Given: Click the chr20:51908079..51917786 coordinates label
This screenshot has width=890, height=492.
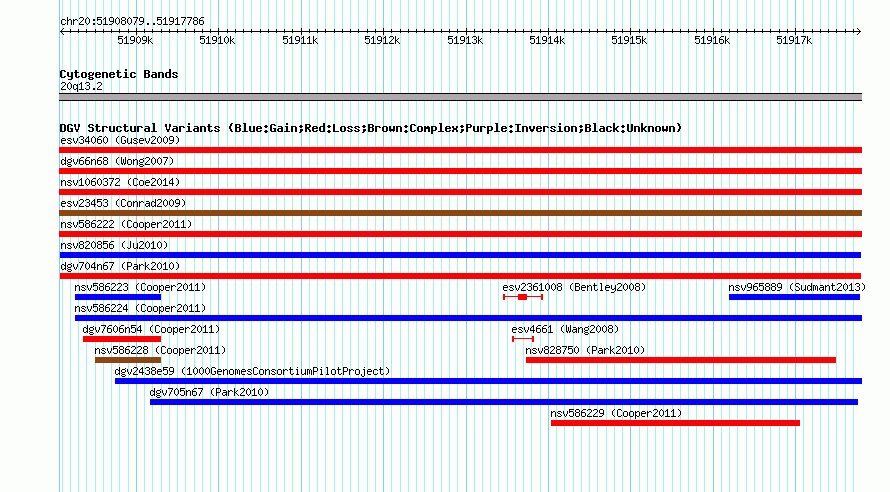Looking at the screenshot, I should (132, 21).
